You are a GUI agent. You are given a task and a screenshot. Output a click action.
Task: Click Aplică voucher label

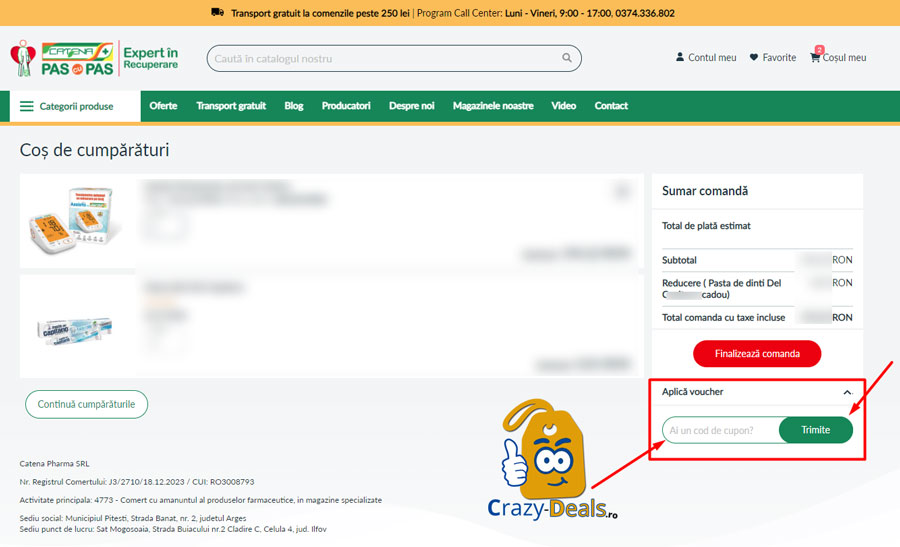click(x=692, y=391)
